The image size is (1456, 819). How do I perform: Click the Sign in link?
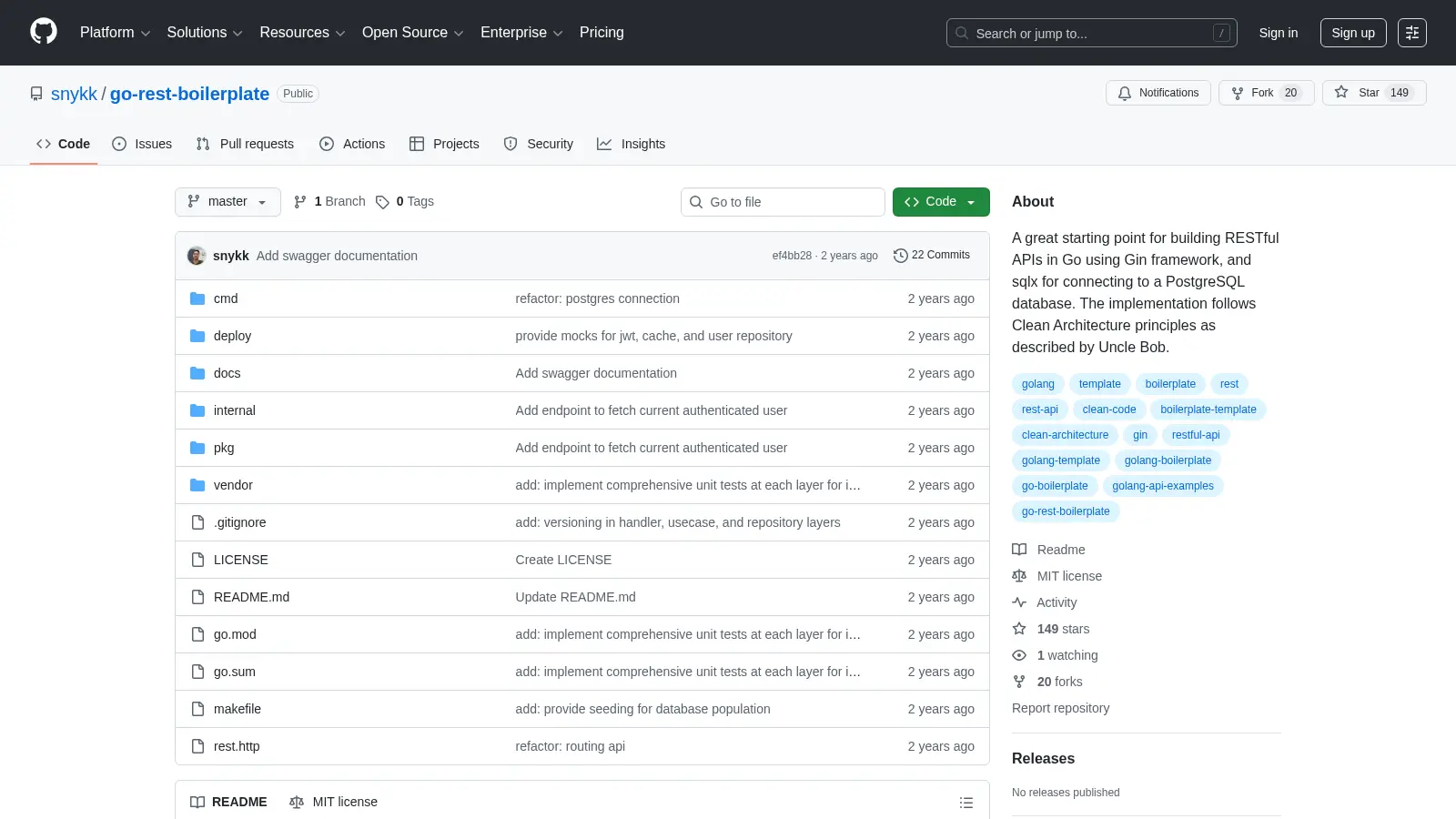(1279, 33)
